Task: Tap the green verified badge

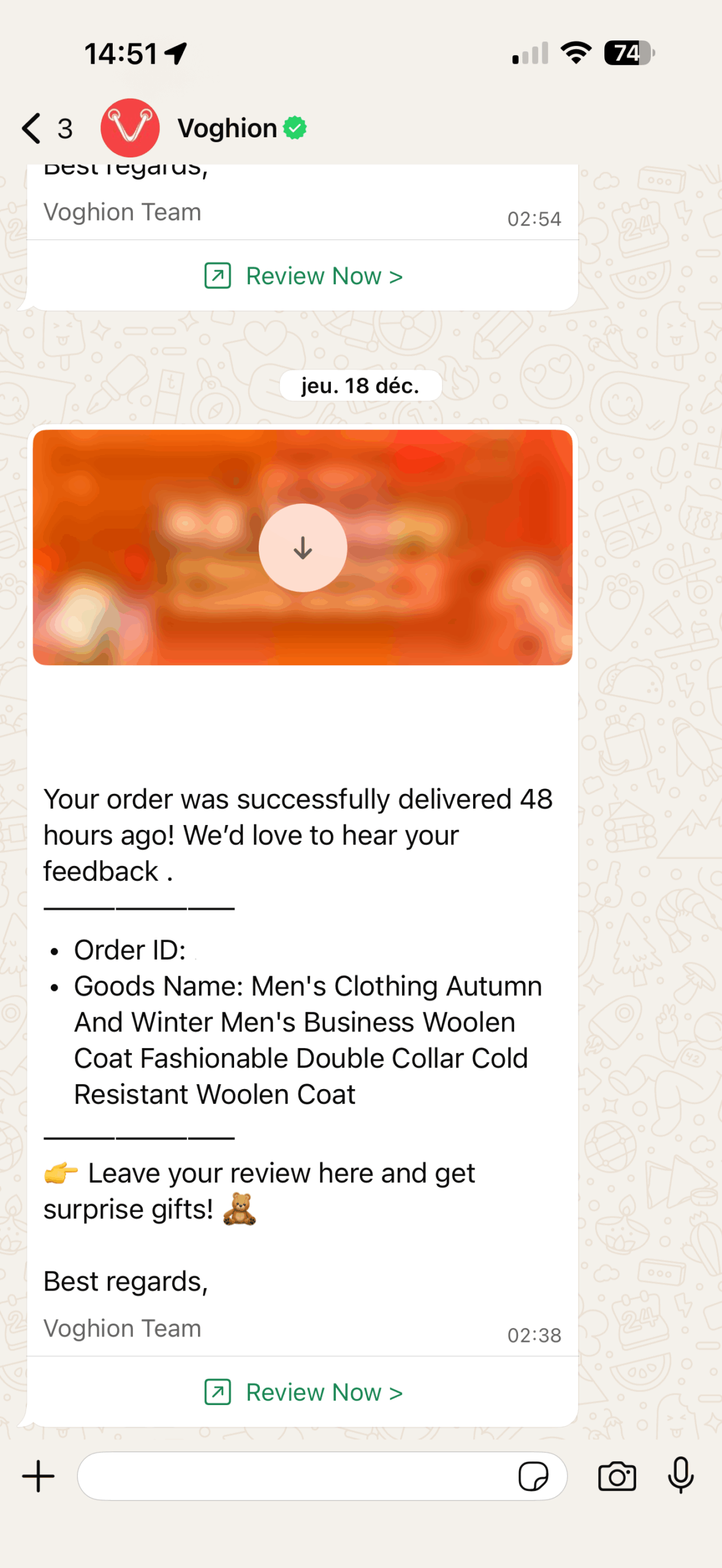Action: 295,128
